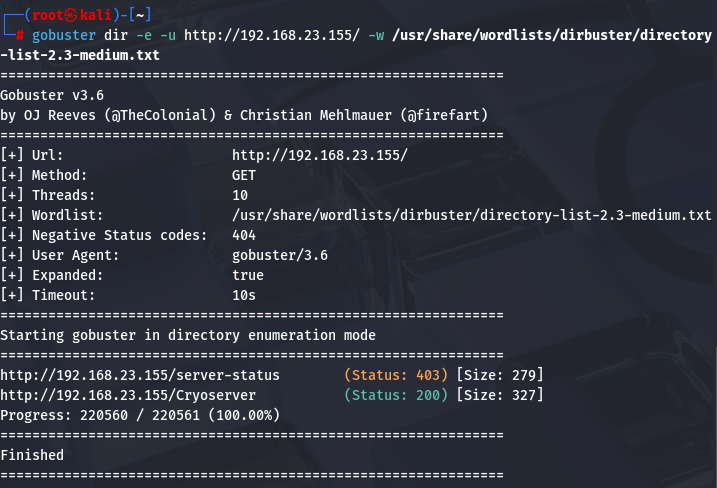The width and height of the screenshot is (717, 488).
Task: Click the '[+] Negative Status codes:' label
Action: point(104,236)
